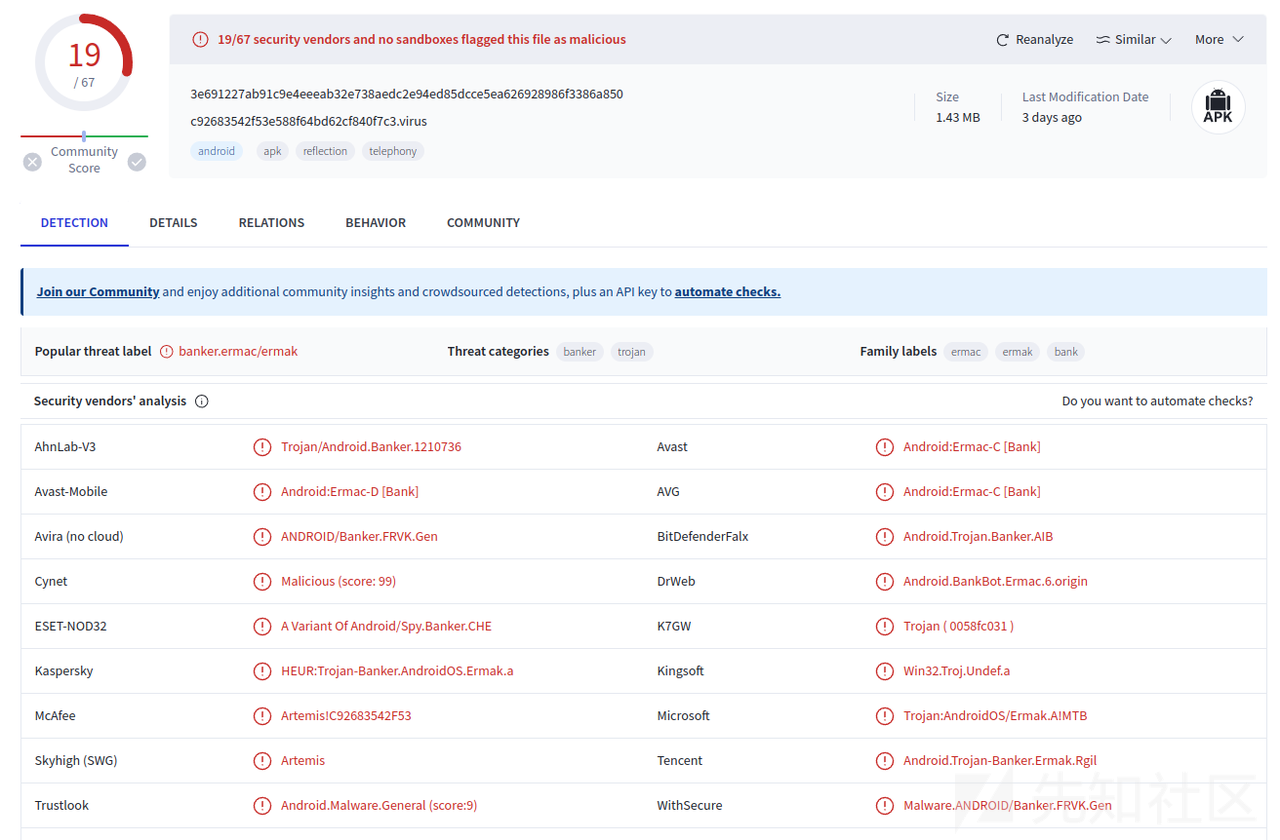Open the RELATIONS tab
Viewport: 1280px width, 840px height.
click(x=271, y=223)
